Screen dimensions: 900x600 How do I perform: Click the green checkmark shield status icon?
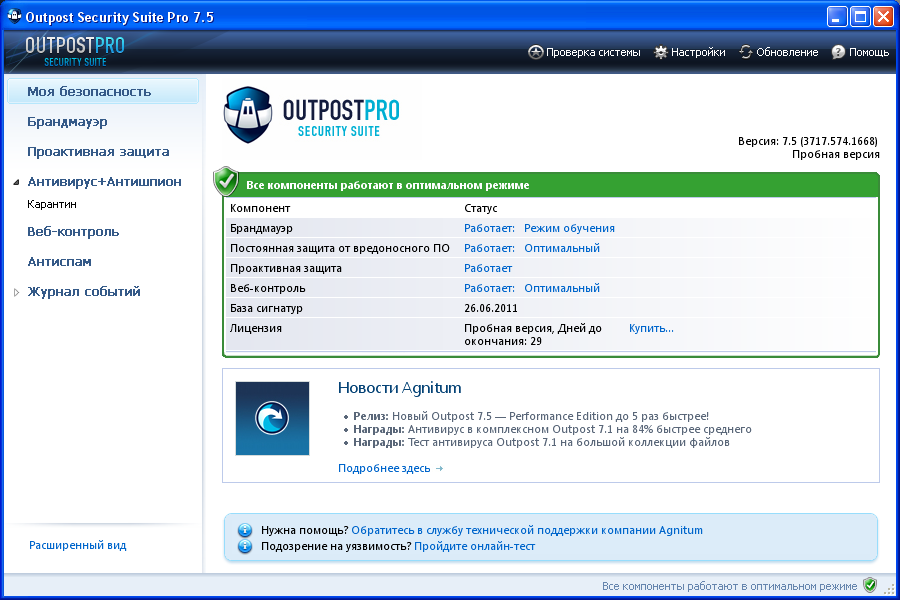(x=226, y=181)
